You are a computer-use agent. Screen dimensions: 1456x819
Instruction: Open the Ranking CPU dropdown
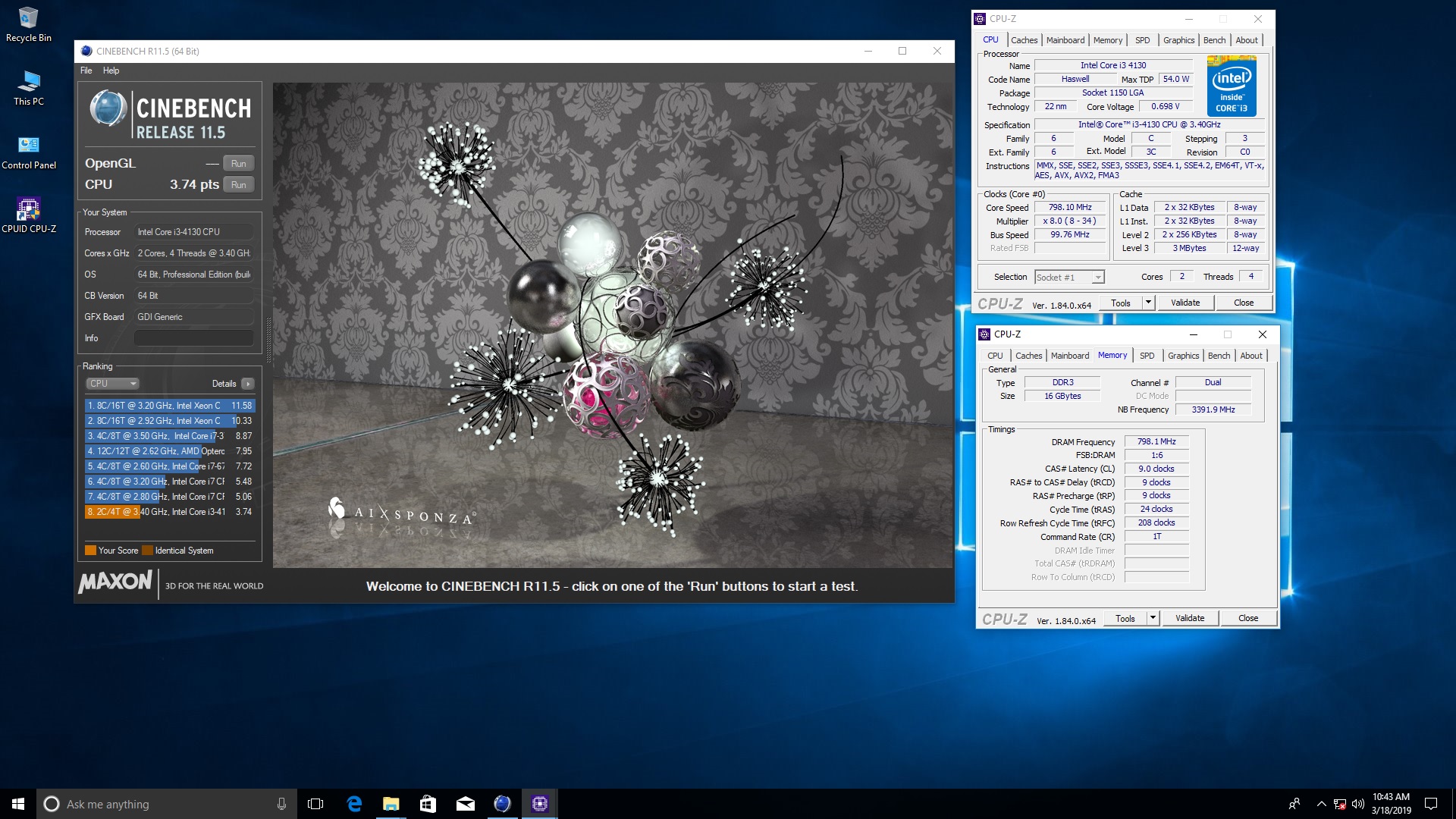[x=112, y=384]
